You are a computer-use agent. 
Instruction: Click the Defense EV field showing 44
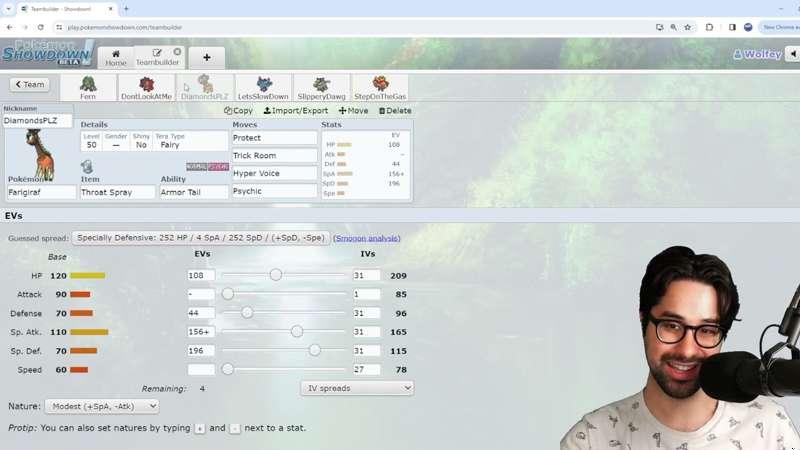pos(201,313)
